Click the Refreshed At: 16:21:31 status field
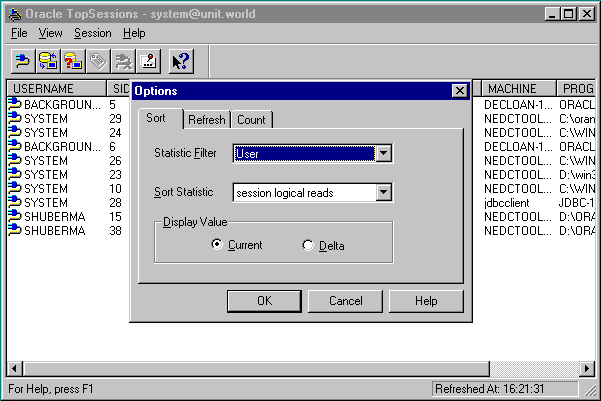This screenshot has width=601, height=401. pos(505,389)
